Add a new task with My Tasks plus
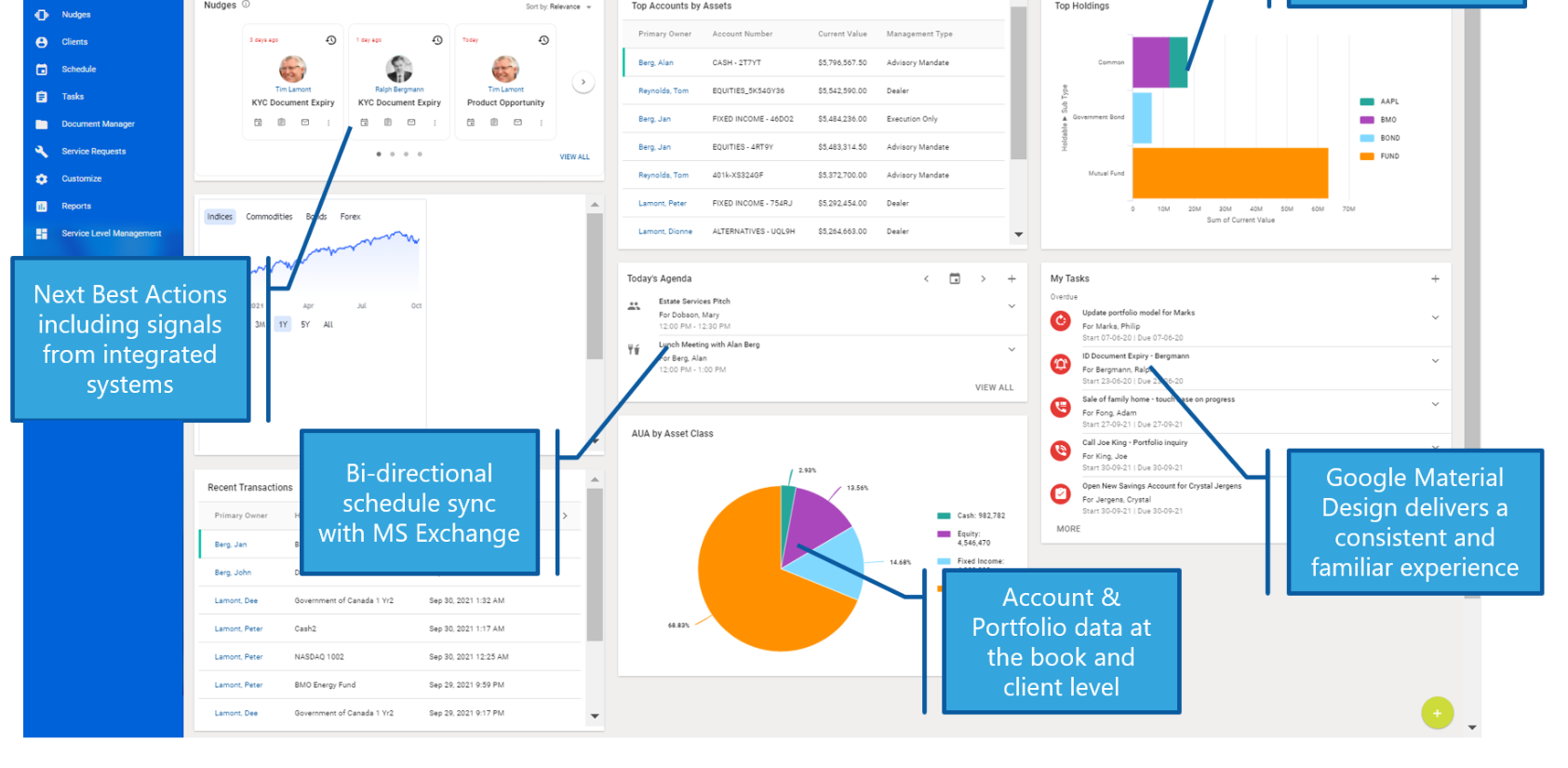 click(1435, 278)
